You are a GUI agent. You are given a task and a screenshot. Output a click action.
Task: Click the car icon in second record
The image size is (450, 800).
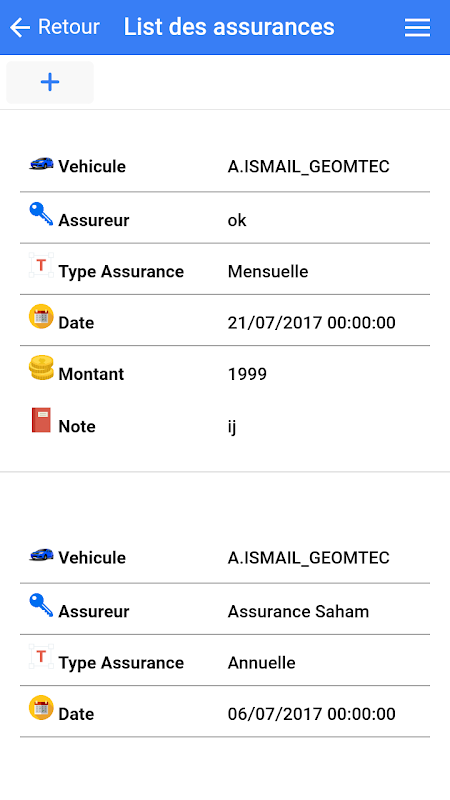click(x=41, y=554)
